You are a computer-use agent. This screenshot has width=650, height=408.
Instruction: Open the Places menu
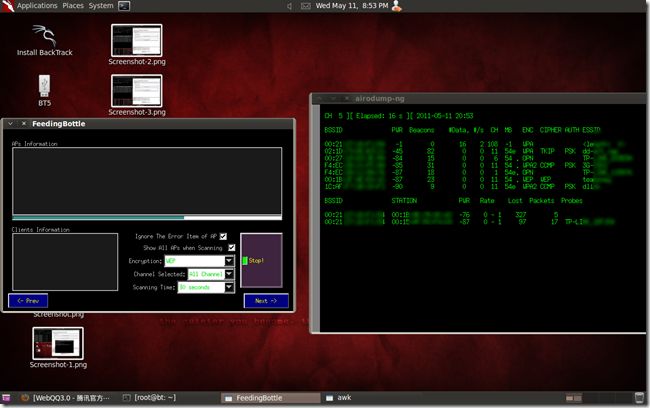pyautogui.click(x=73, y=6)
